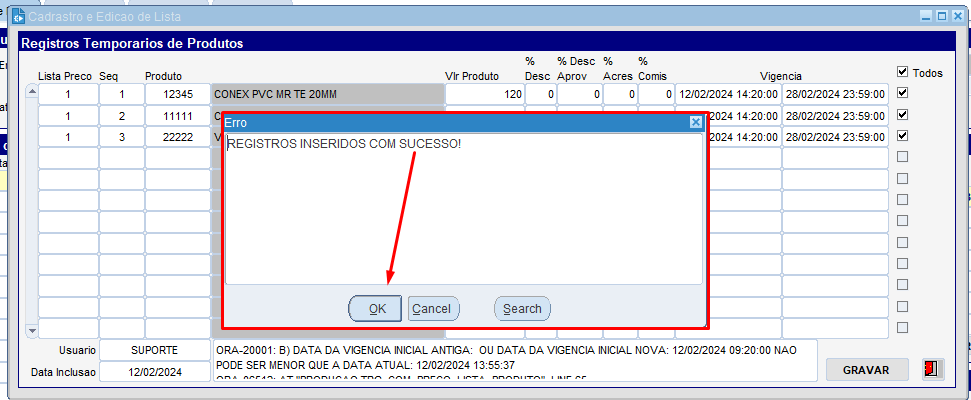The height and width of the screenshot is (400, 971).
Task: Uncheck the checkbox for product 22222 row
Action: (902, 136)
